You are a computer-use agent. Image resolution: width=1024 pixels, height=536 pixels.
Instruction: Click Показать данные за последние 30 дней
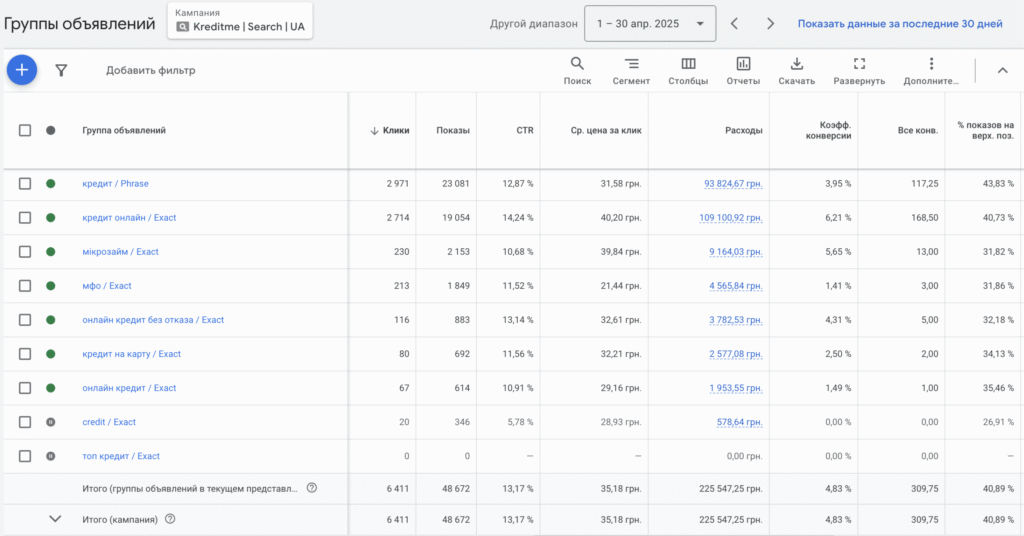click(x=899, y=23)
